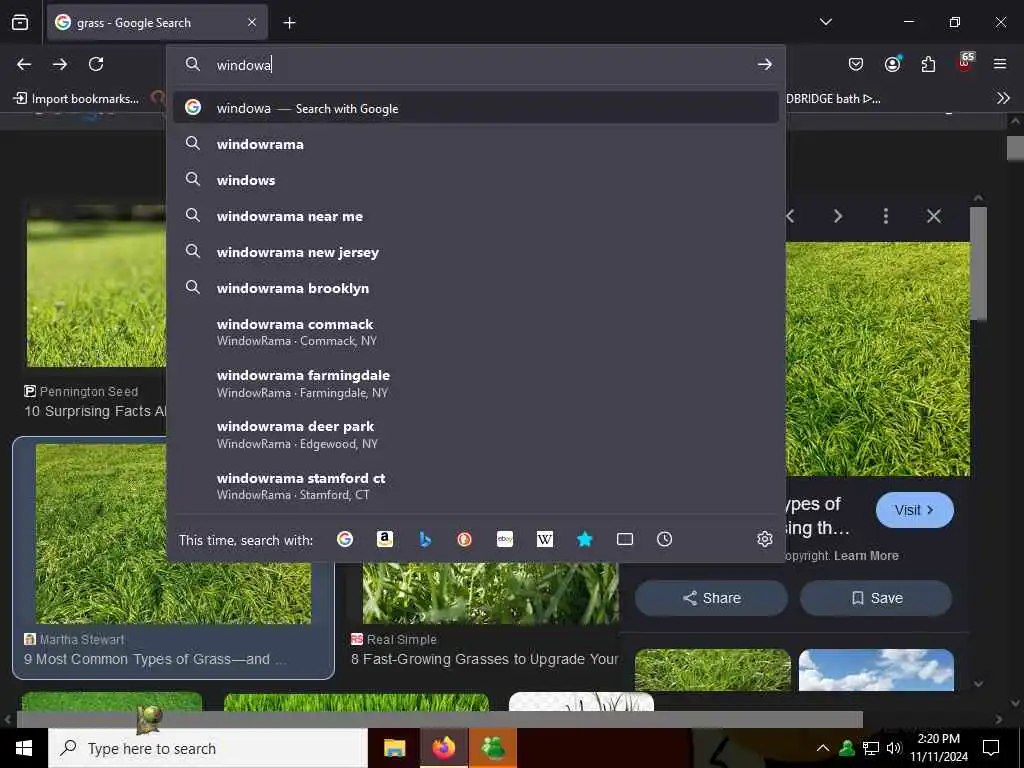The width and height of the screenshot is (1024, 768).
Task: Open '8 Fast-Growing Grasses' Real Simple result
Action: coord(484,659)
